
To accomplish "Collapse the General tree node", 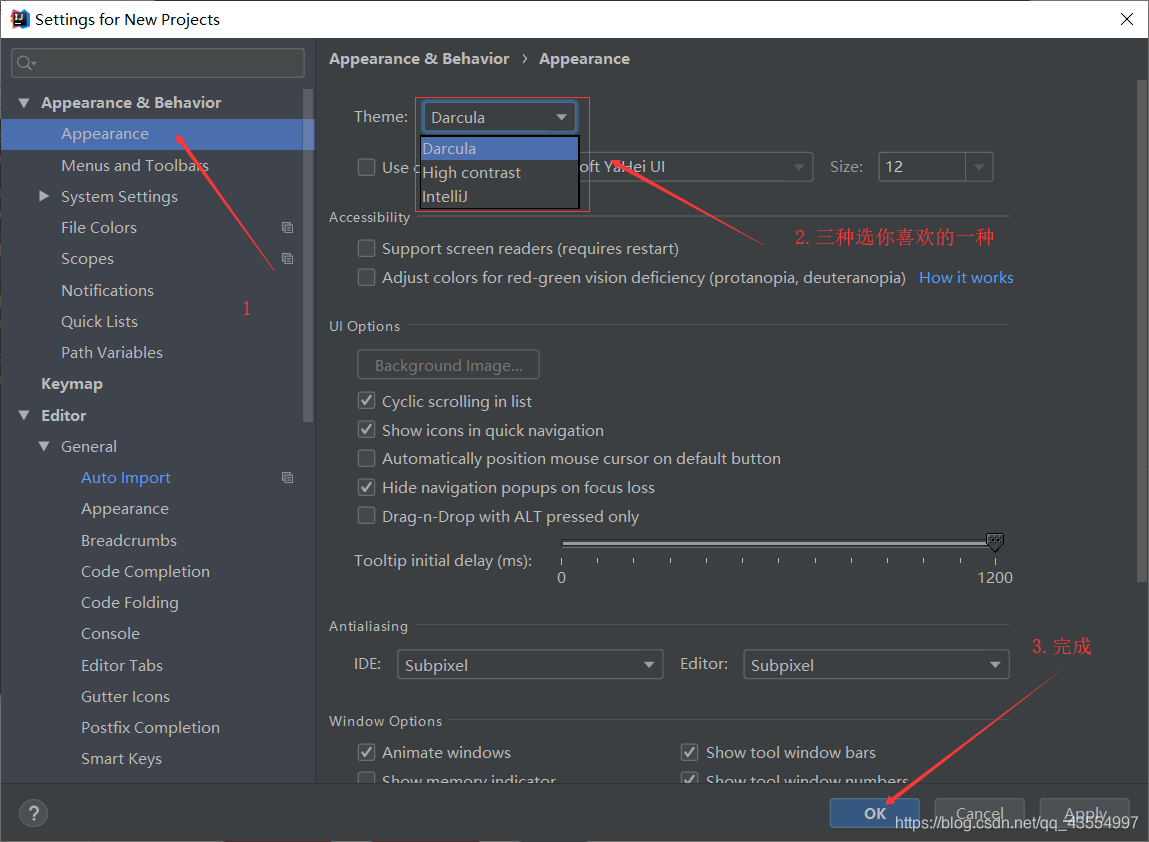I will pyautogui.click(x=44, y=446).
